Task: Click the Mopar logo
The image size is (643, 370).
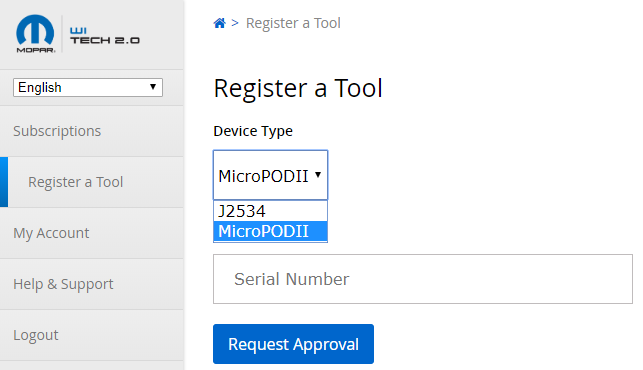Action: point(35,34)
